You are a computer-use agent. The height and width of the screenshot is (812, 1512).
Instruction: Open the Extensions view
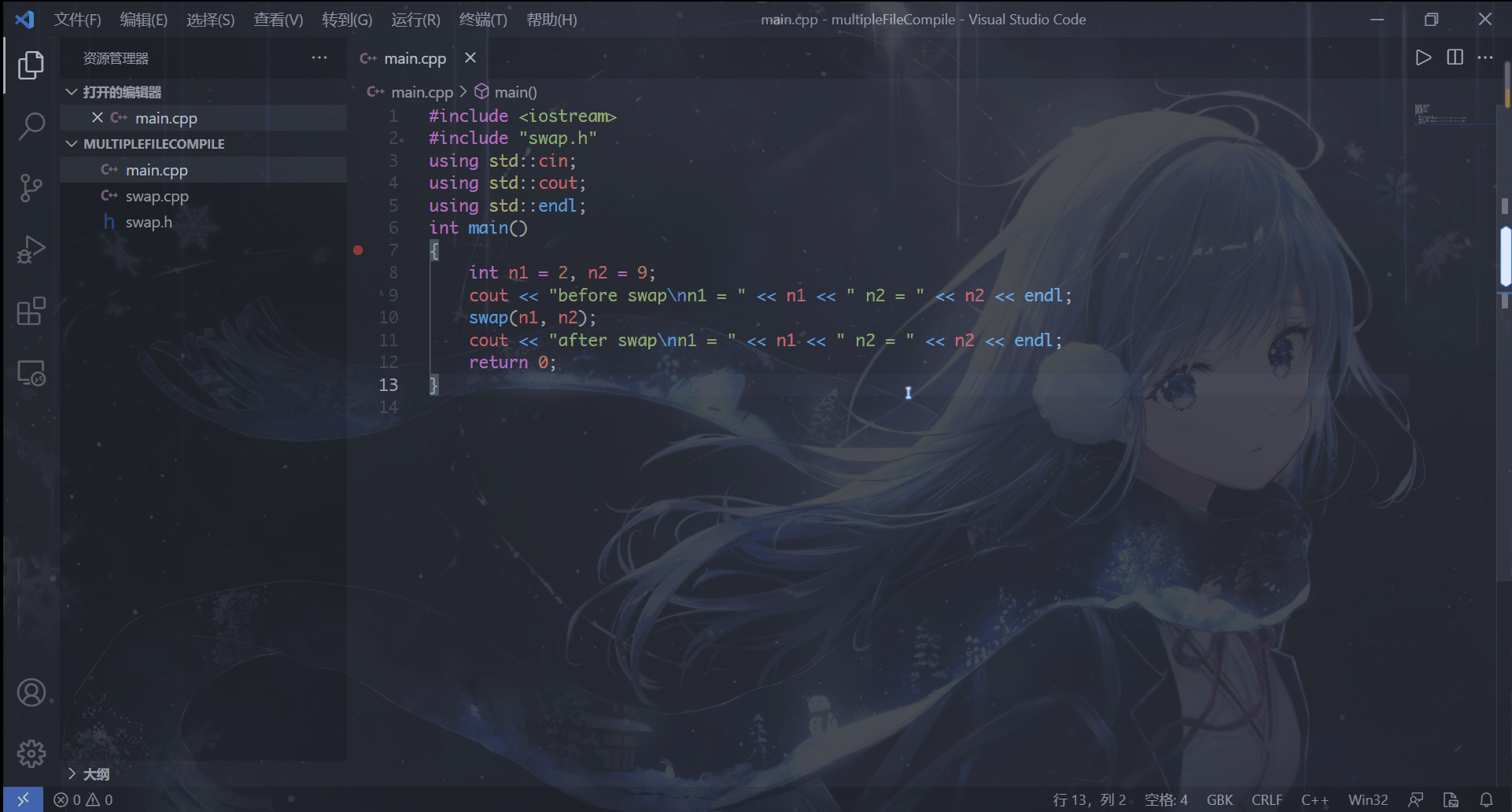[31, 312]
